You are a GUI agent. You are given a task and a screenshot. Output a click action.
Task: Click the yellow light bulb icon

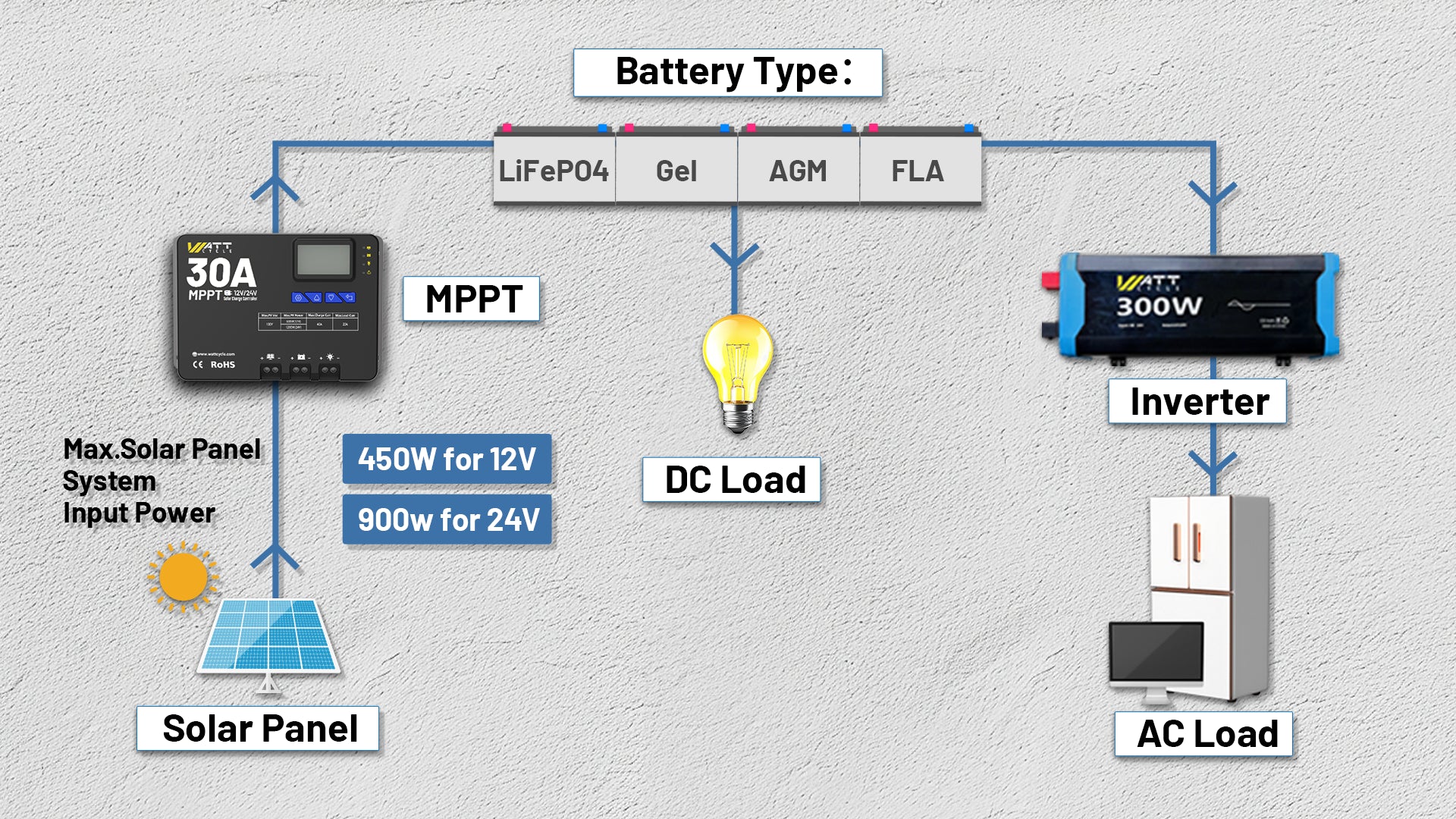click(737, 372)
